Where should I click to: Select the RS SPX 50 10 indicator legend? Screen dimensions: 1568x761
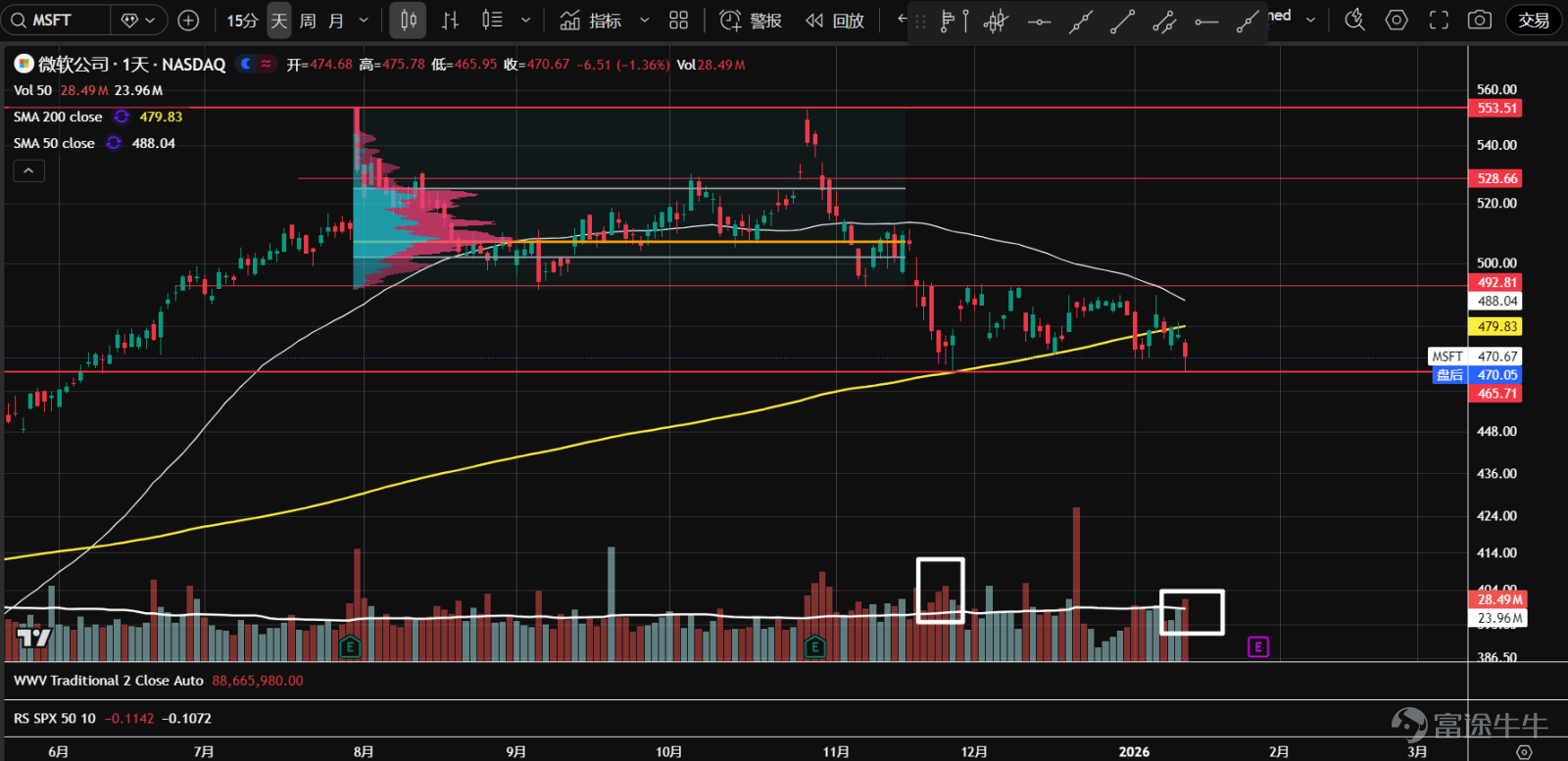pos(55,719)
